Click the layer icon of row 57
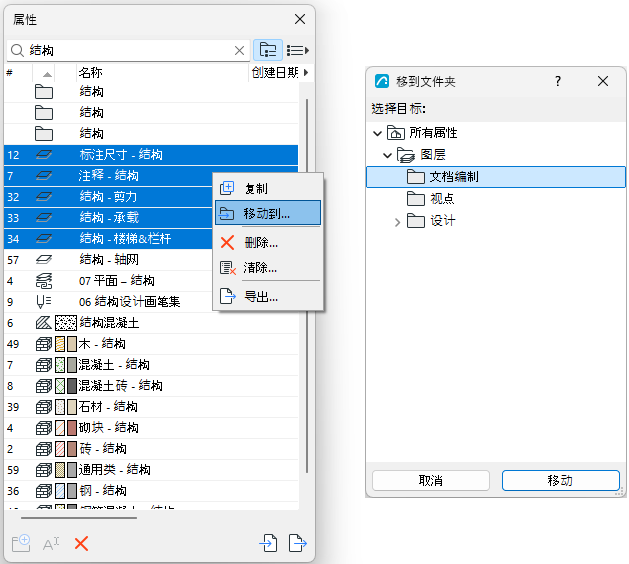The height and width of the screenshot is (564, 629). 44,260
